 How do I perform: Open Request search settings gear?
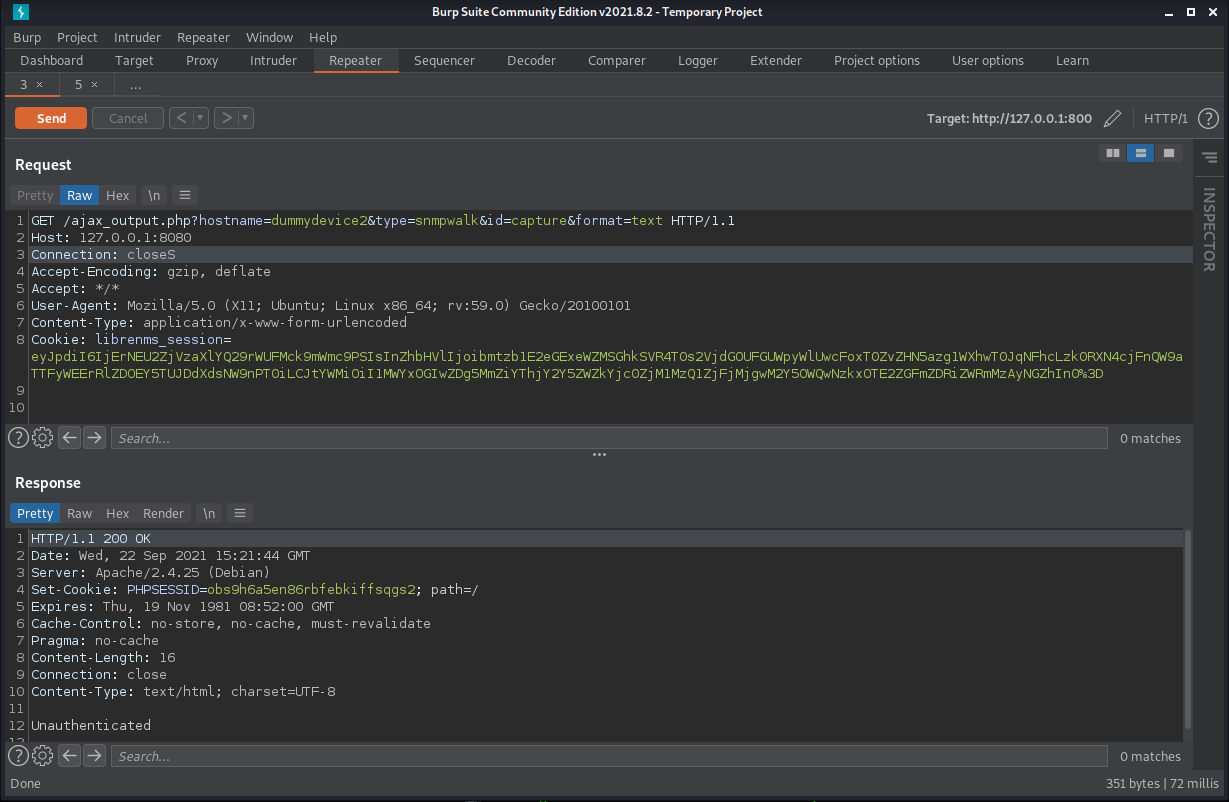tap(43, 438)
